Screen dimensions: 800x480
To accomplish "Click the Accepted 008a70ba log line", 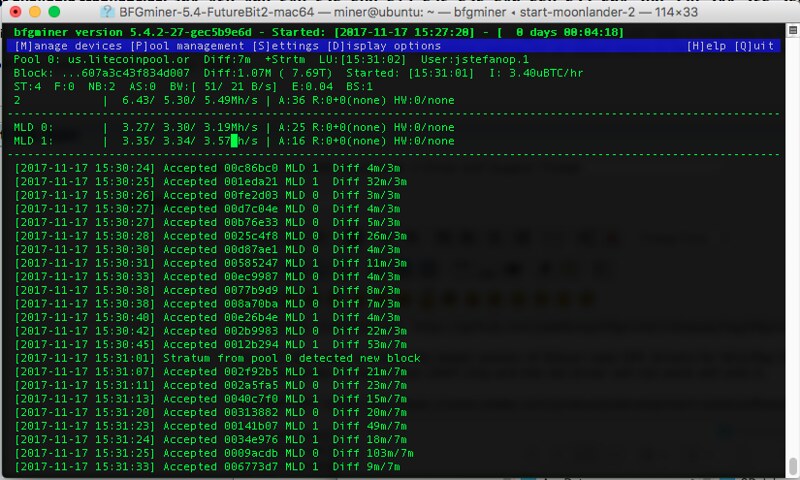I will pyautogui.click(x=207, y=304).
